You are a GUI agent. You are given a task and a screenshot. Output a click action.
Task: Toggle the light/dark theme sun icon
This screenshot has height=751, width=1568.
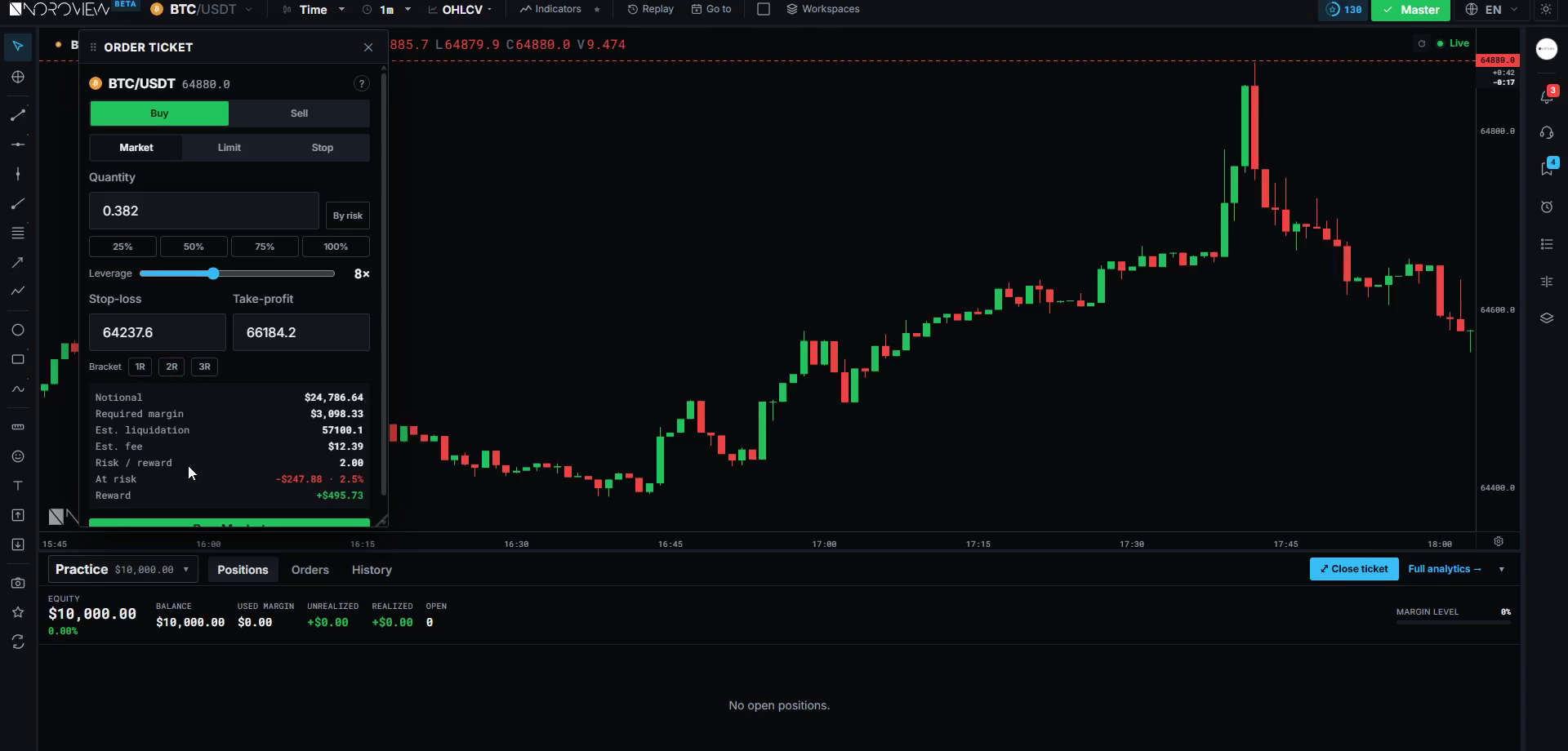[1546, 10]
